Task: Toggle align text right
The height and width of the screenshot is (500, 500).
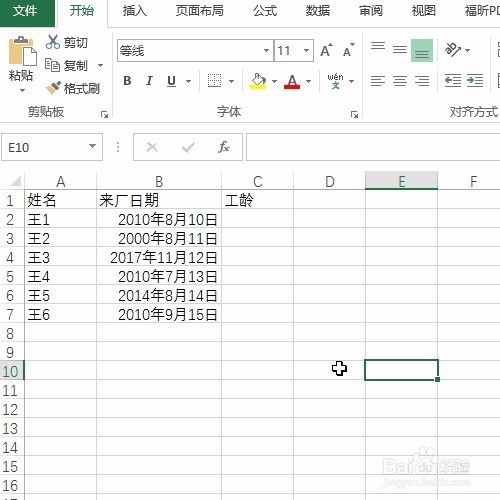Action: click(422, 81)
